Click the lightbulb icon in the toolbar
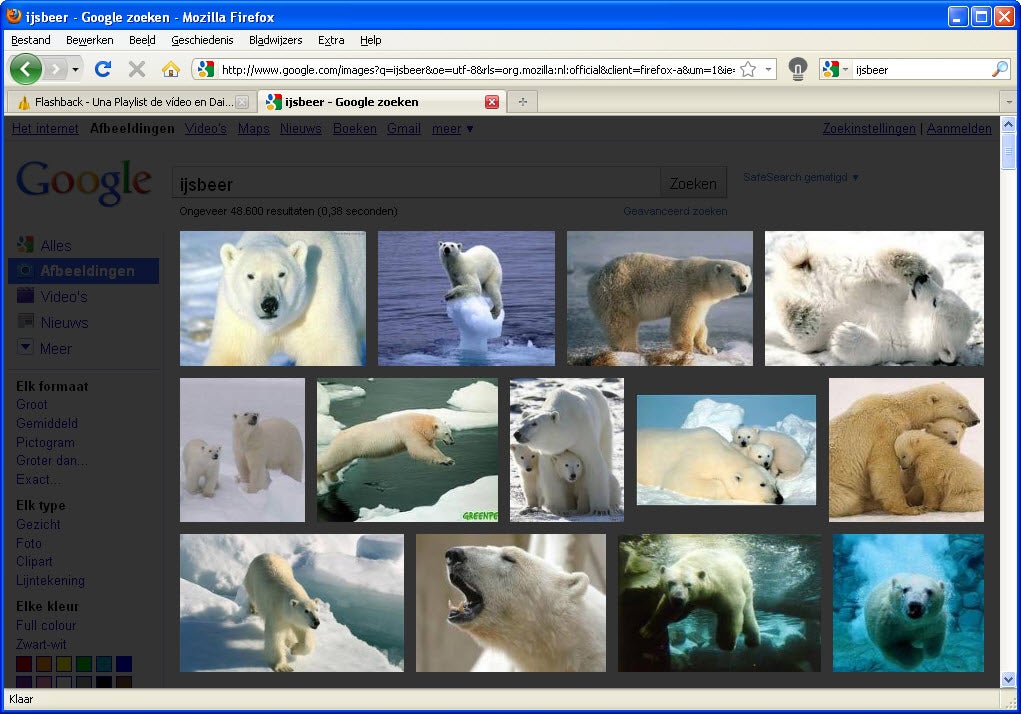 pyautogui.click(x=797, y=69)
